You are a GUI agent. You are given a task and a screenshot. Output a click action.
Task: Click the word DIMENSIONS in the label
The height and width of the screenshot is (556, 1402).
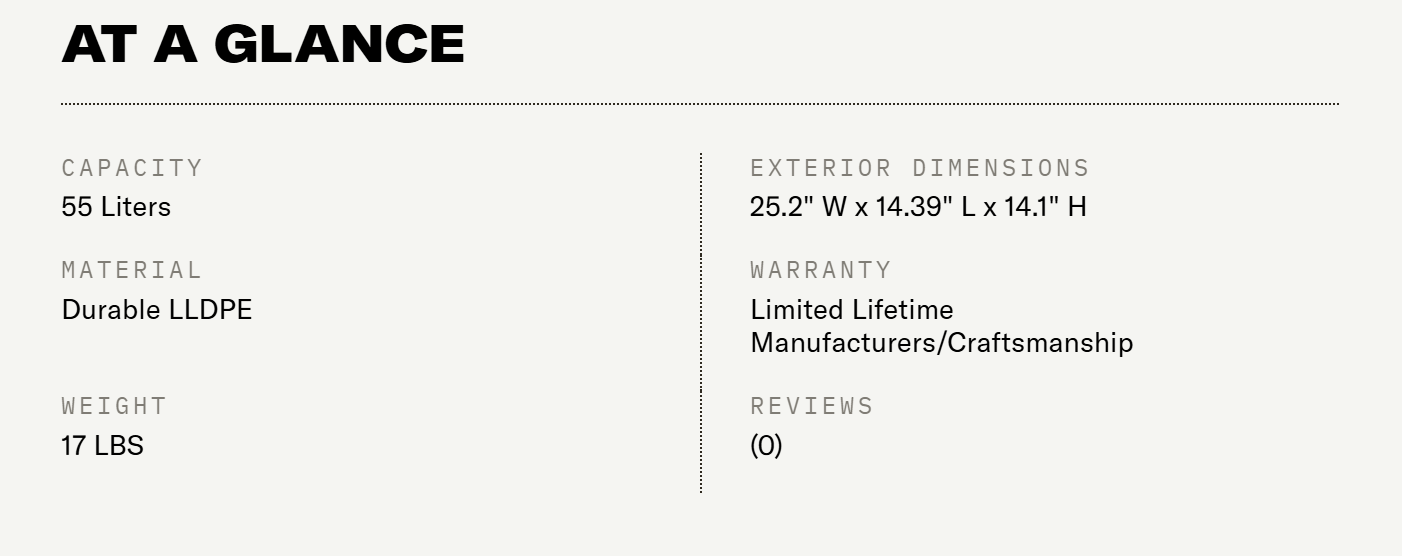tap(1001, 168)
